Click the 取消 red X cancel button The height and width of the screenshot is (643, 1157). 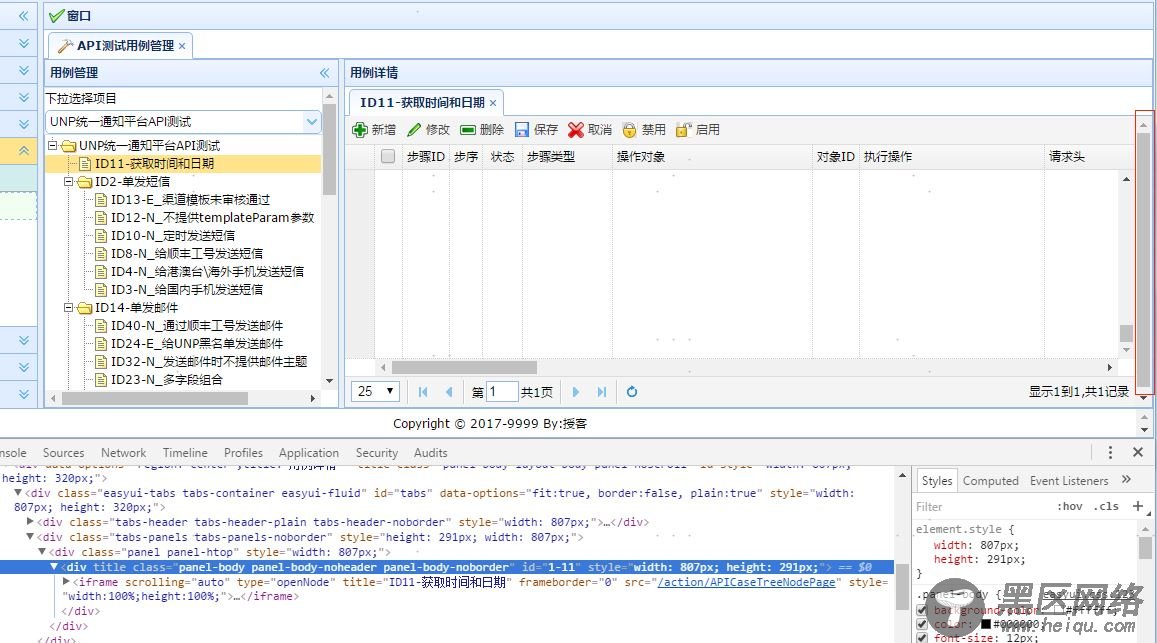click(x=590, y=130)
